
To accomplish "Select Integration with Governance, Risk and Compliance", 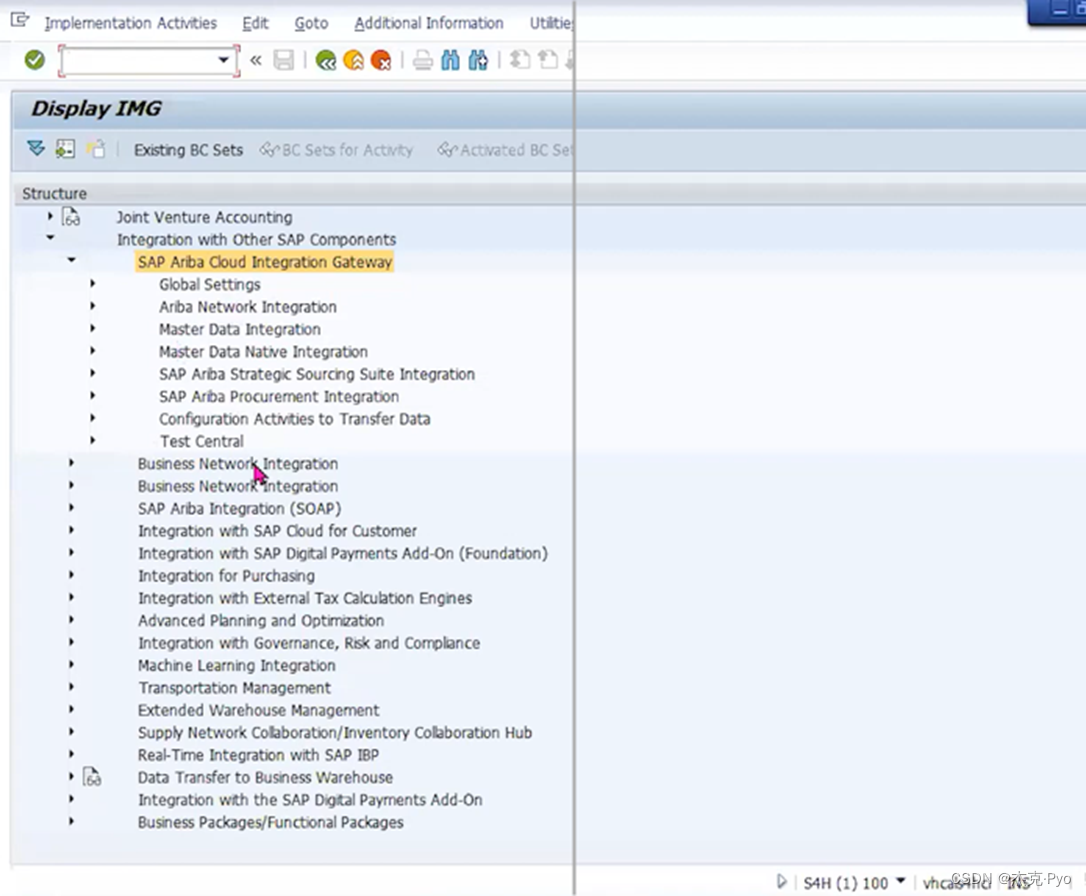I will point(309,643).
